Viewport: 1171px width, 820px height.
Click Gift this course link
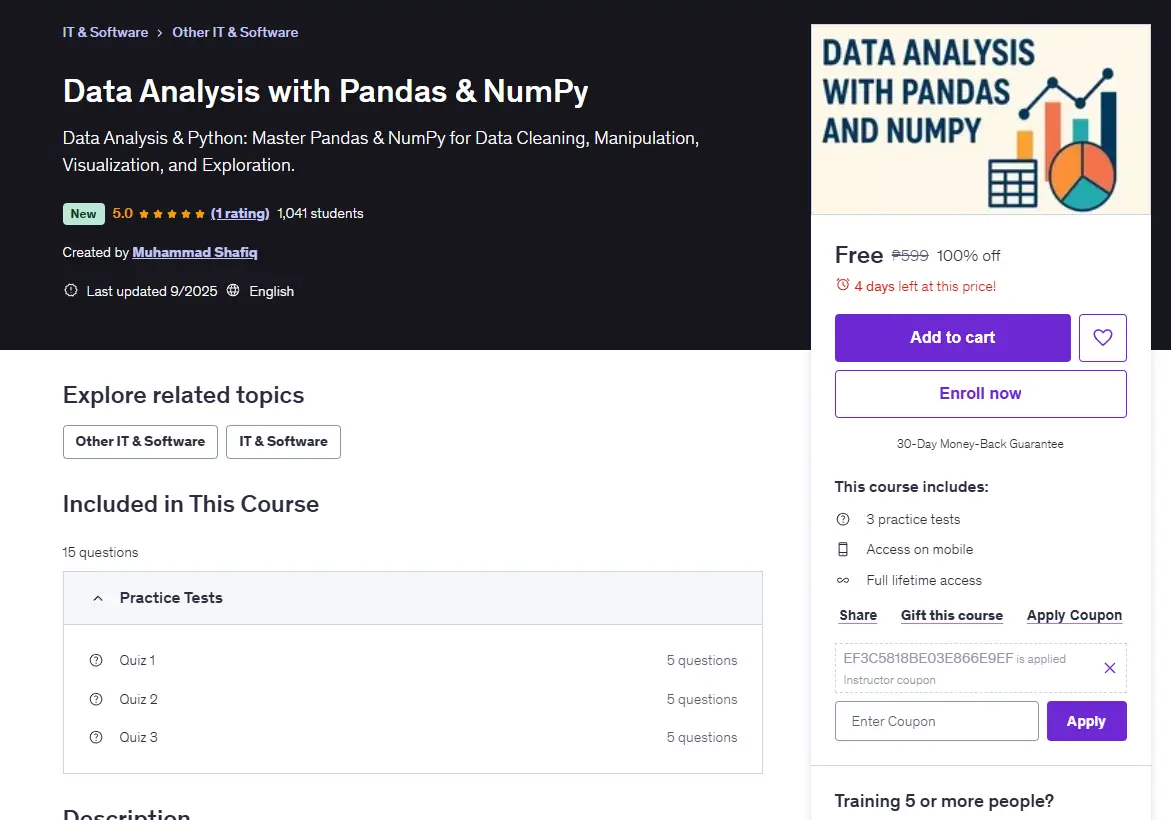[951, 615]
